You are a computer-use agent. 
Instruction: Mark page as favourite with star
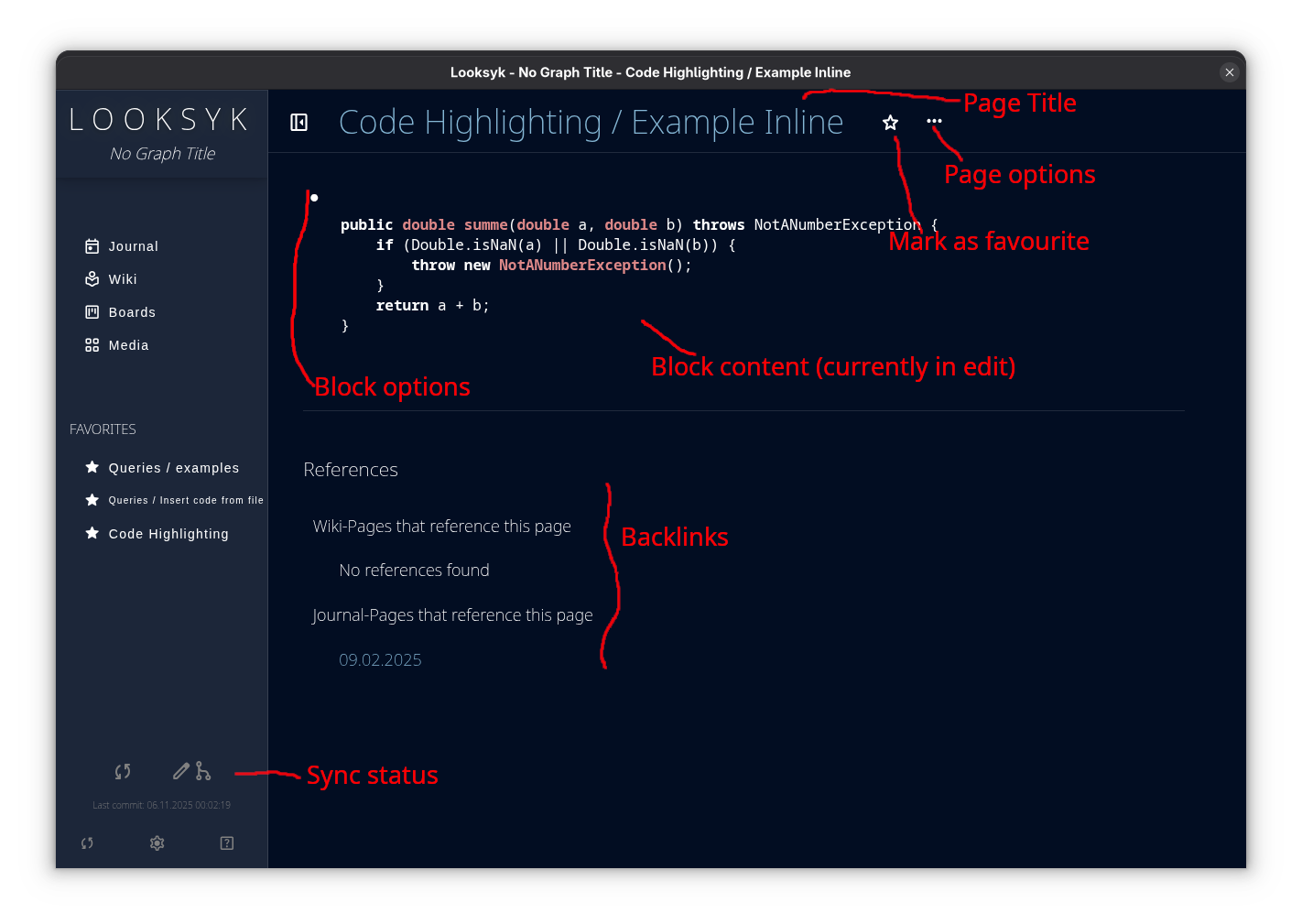click(890, 123)
